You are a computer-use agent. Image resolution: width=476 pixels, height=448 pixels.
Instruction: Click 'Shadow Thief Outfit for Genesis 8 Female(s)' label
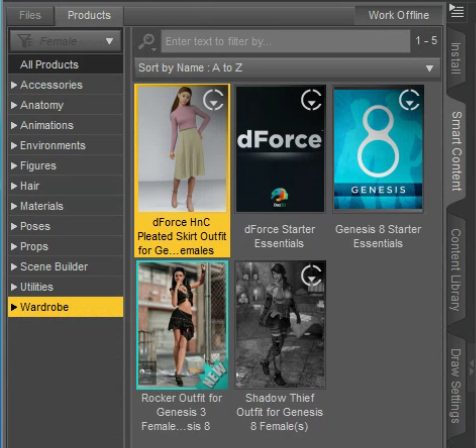(280, 412)
